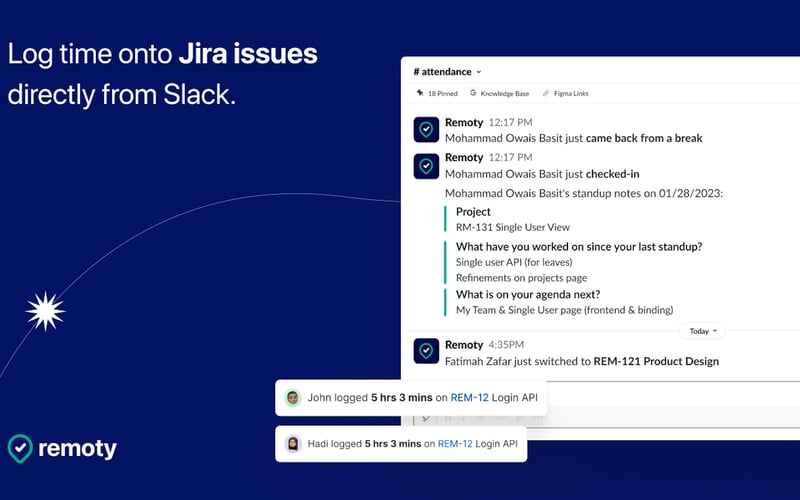800x500 pixels.
Task: Click Remoty avatar on checked-in message
Action: 426,166
